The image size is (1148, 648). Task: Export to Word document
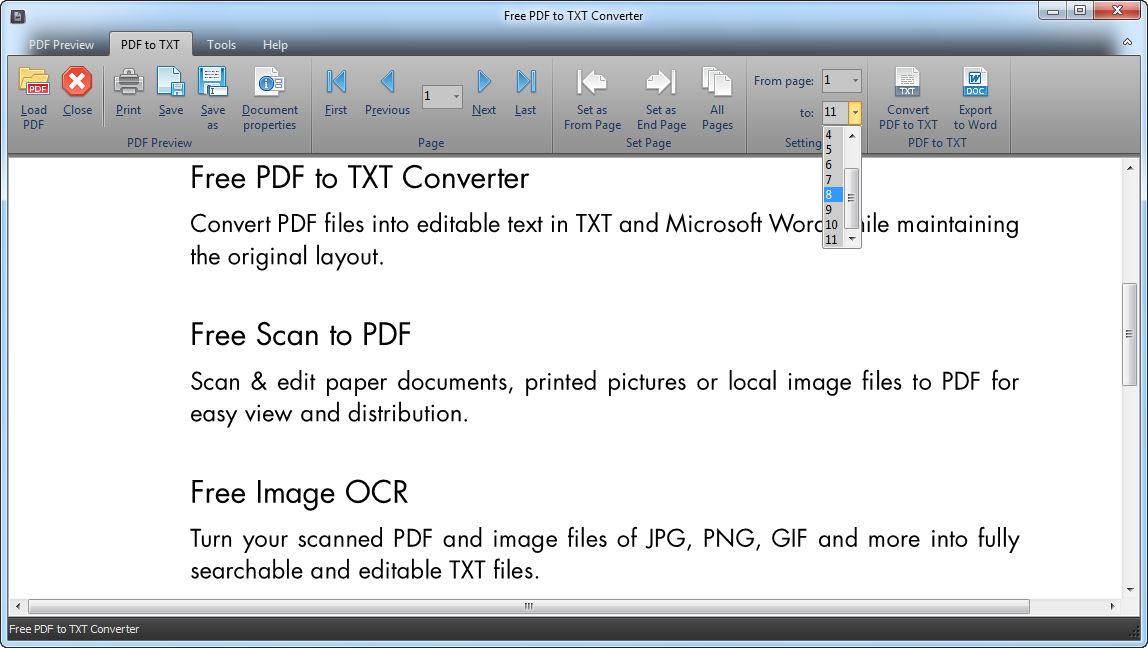coord(975,84)
